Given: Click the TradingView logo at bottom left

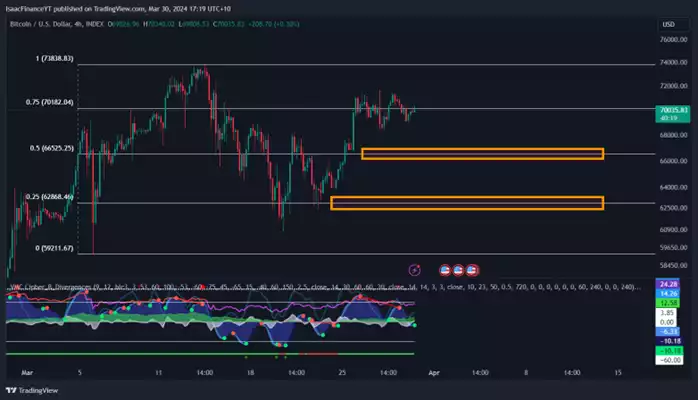Looking at the screenshot, I should pyautogui.click(x=32, y=390).
